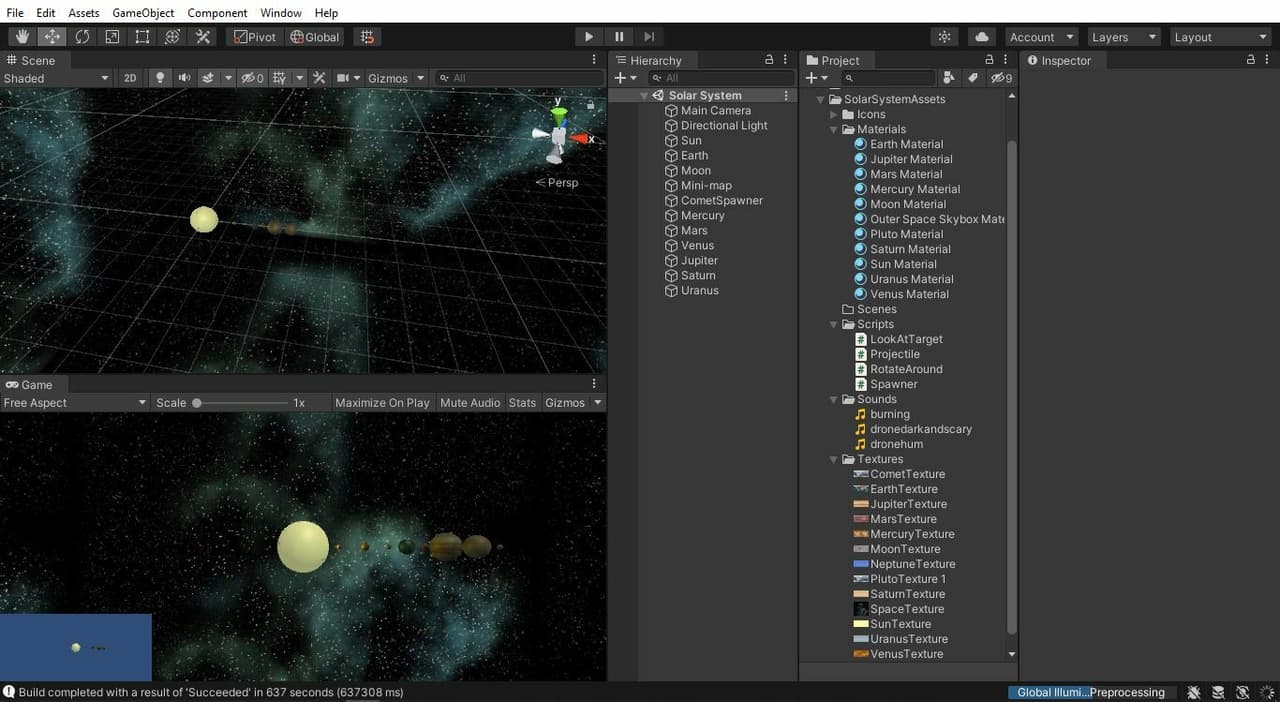Select the Move tool
The width and height of the screenshot is (1280, 702).
52,37
